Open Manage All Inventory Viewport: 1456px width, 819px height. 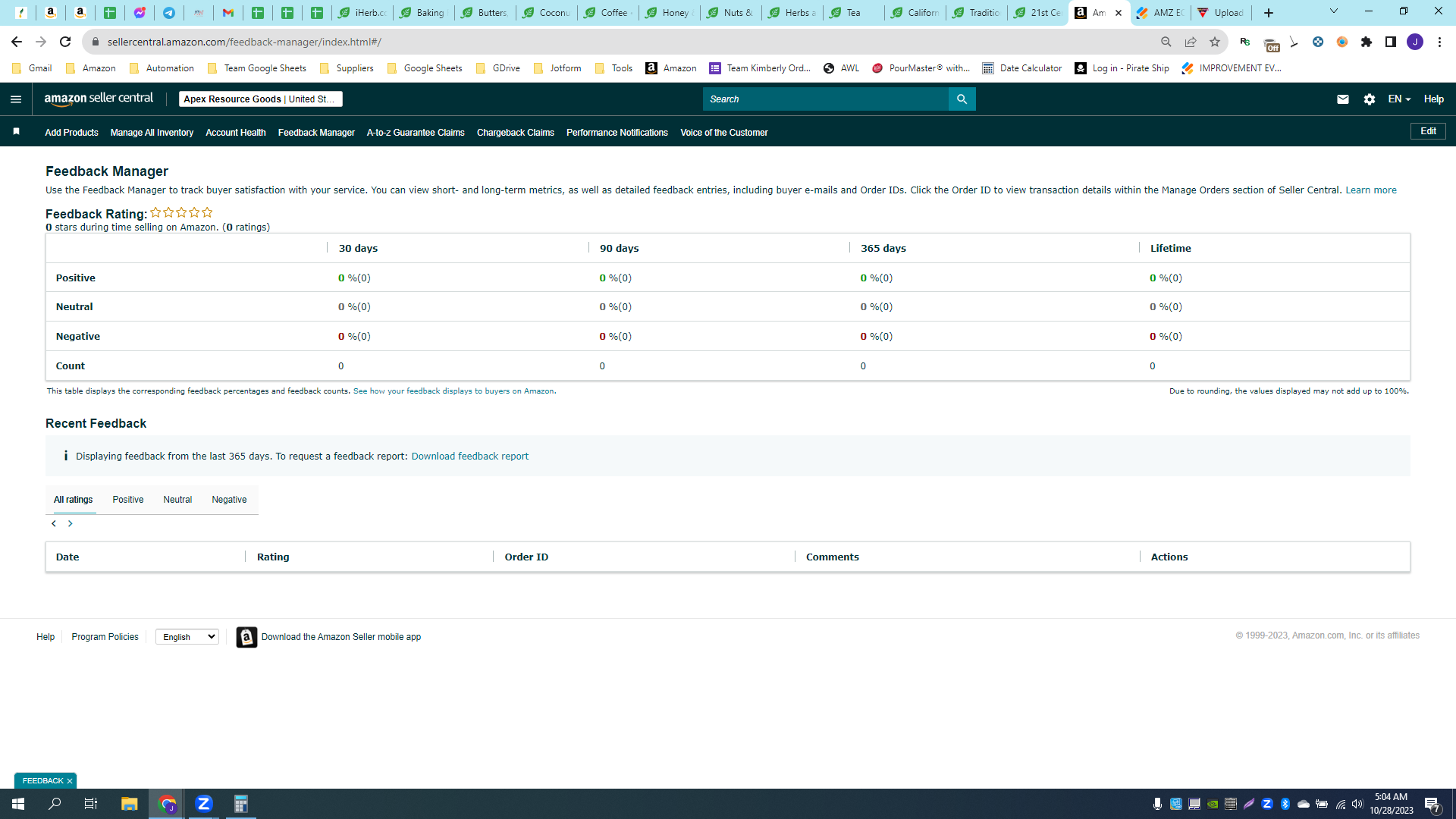(x=152, y=133)
